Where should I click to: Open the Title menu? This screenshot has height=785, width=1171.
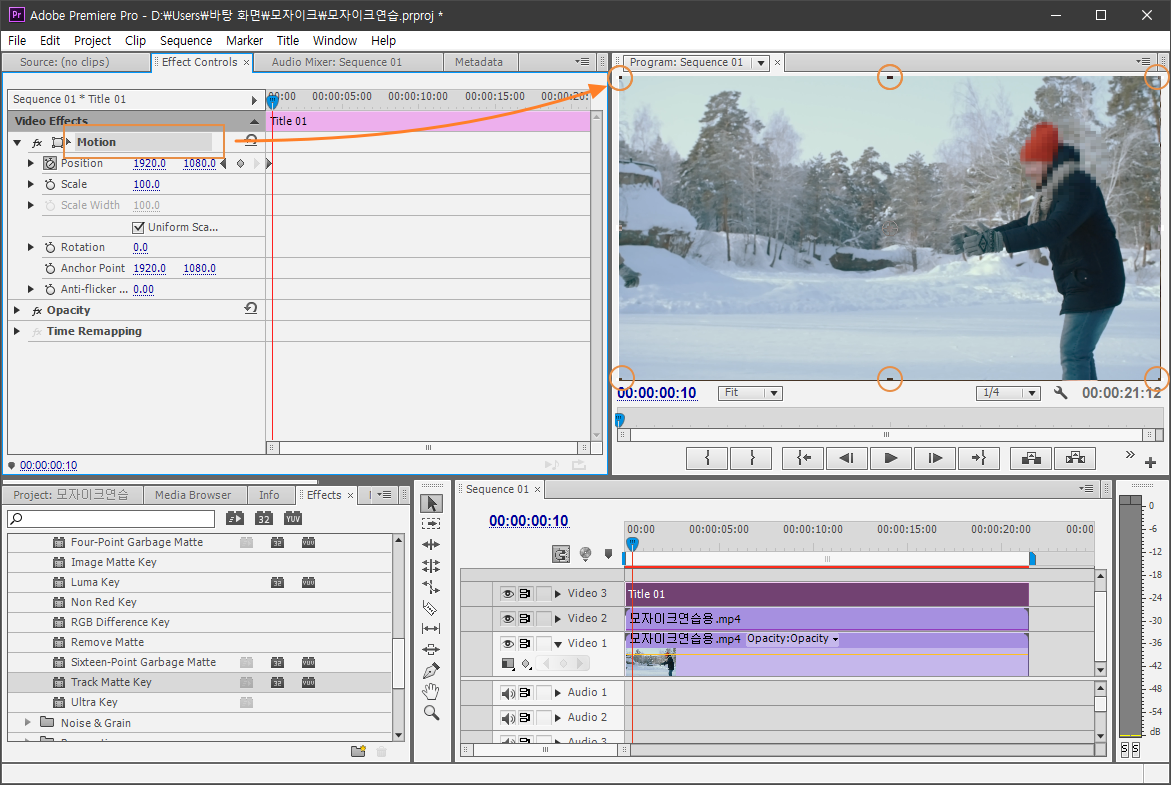[288, 40]
